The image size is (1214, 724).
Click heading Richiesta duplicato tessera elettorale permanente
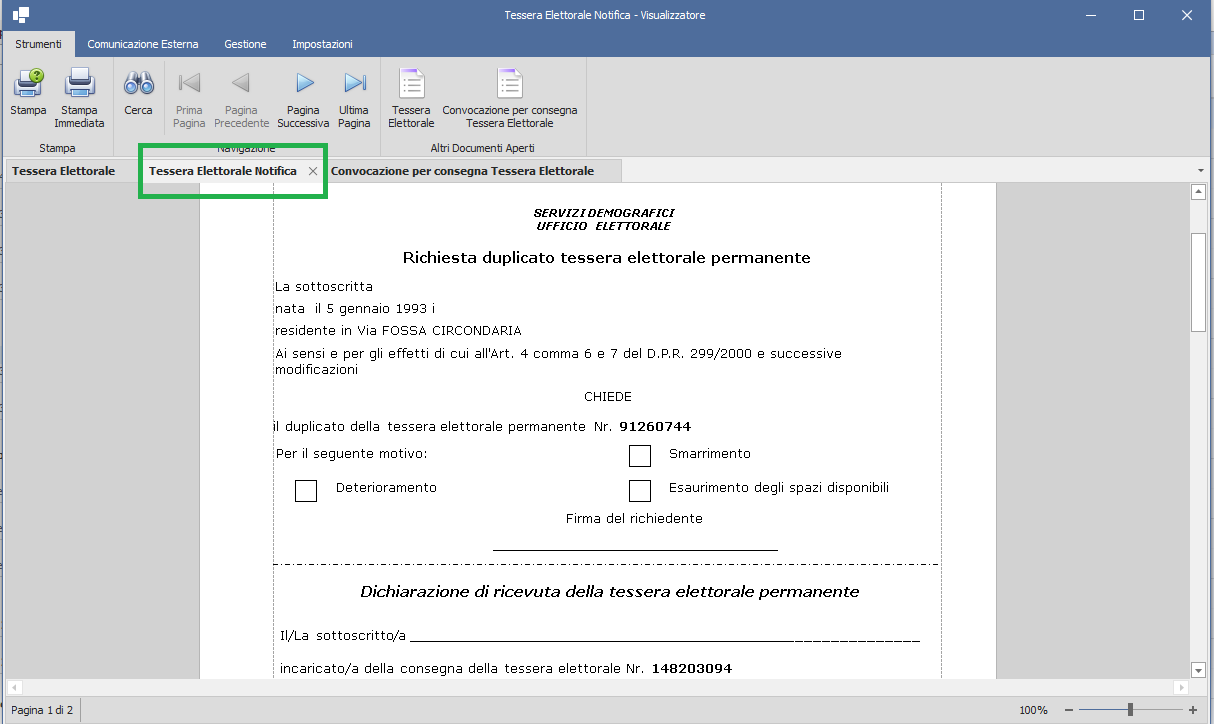coord(606,258)
